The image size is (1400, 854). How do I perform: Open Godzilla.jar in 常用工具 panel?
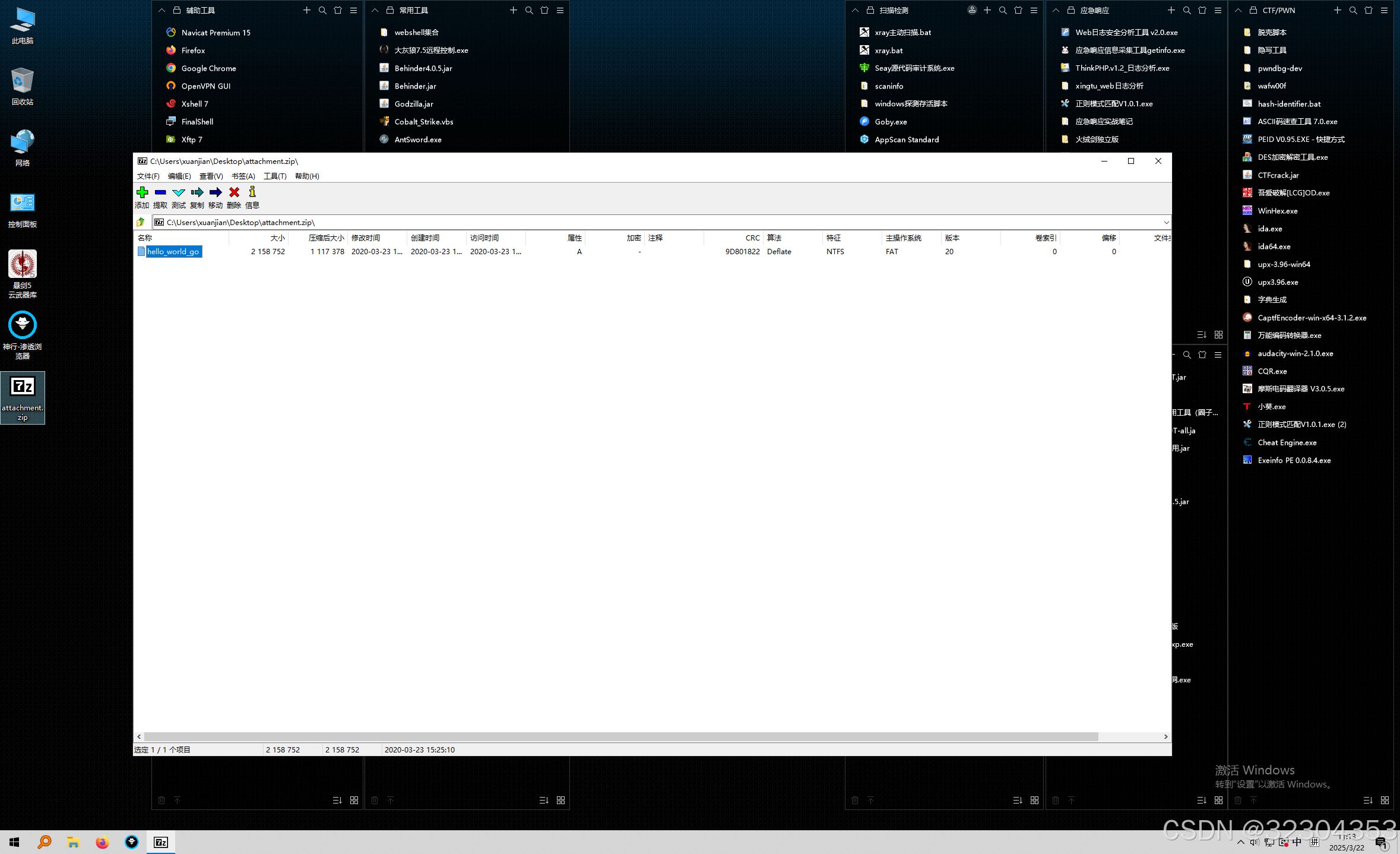tap(413, 103)
